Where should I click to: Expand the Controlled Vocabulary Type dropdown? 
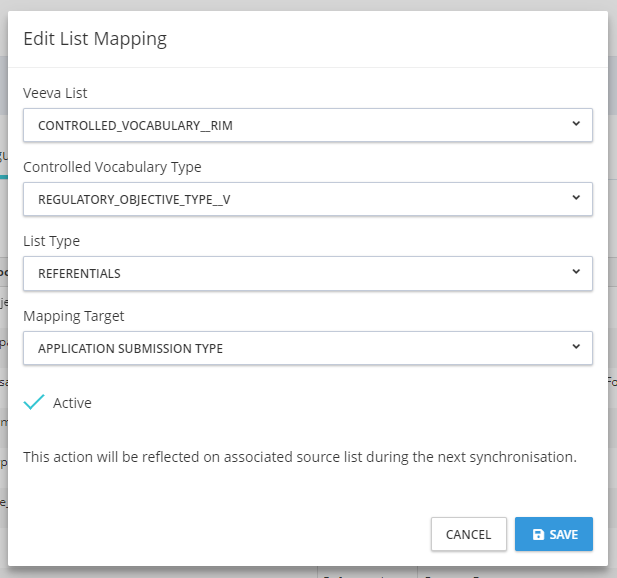(x=307, y=199)
